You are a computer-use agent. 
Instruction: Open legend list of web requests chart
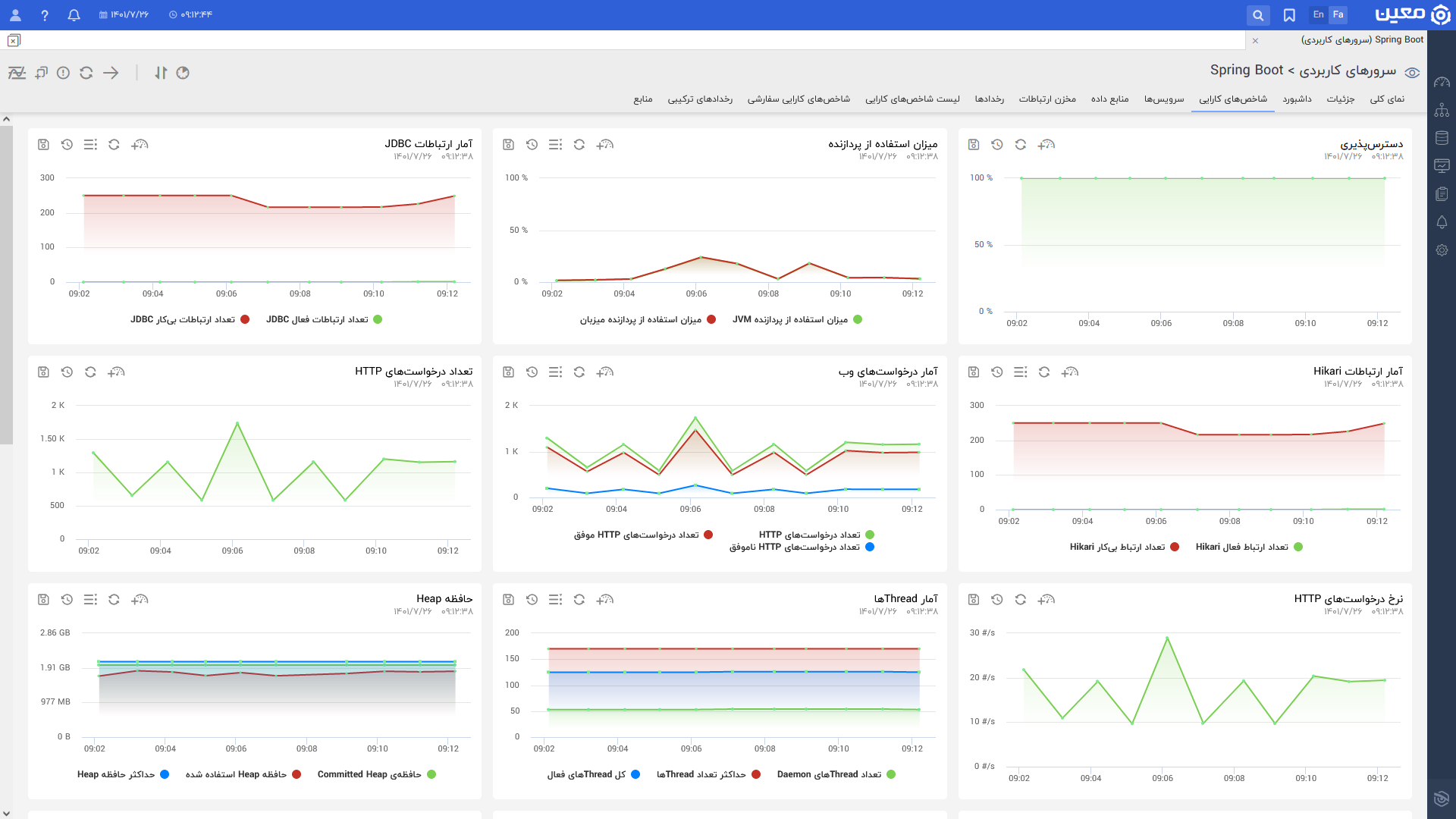(555, 372)
